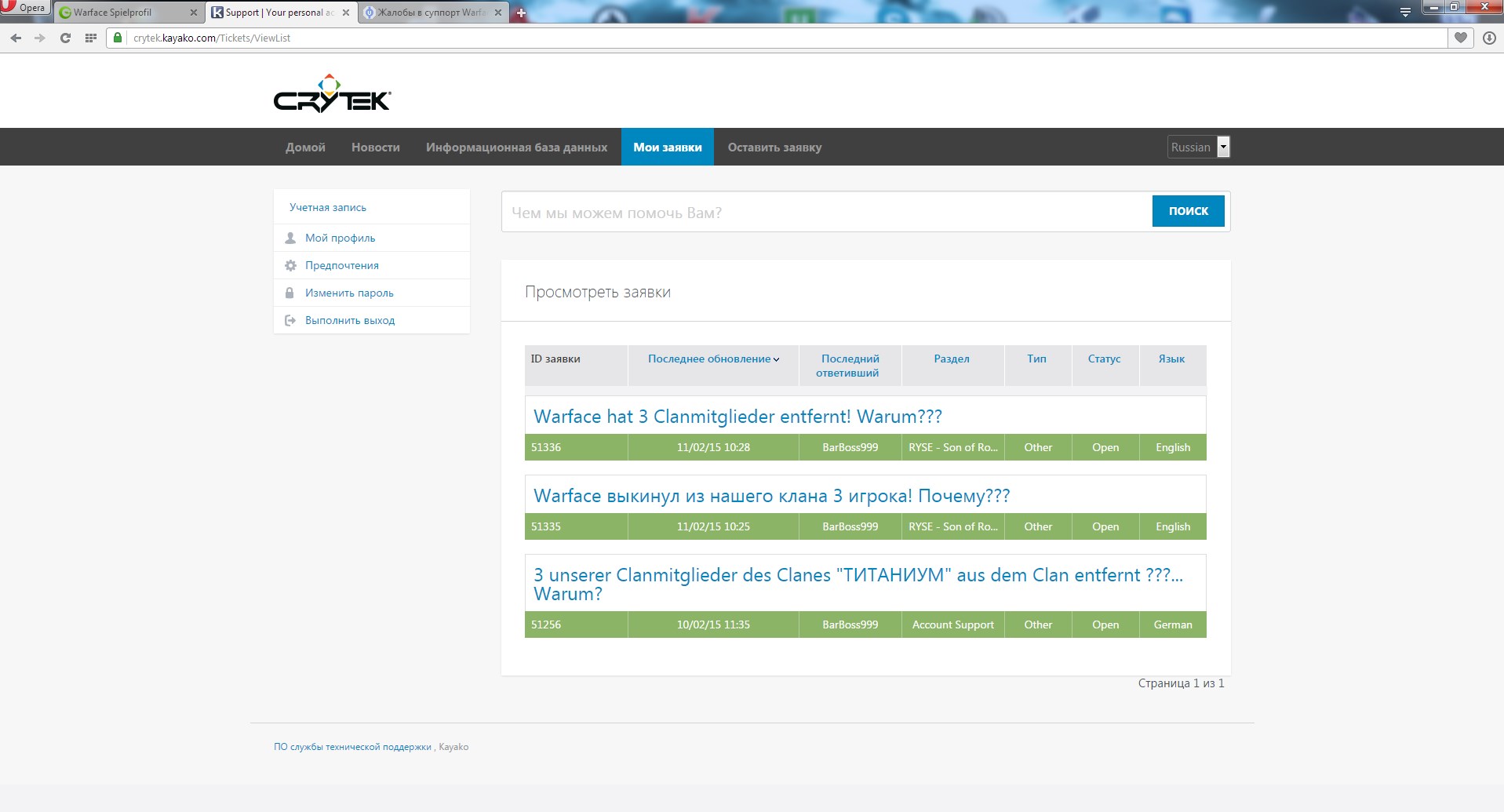Go back with browser back arrow
Screen dimensions: 1504x812
click(x=16, y=38)
